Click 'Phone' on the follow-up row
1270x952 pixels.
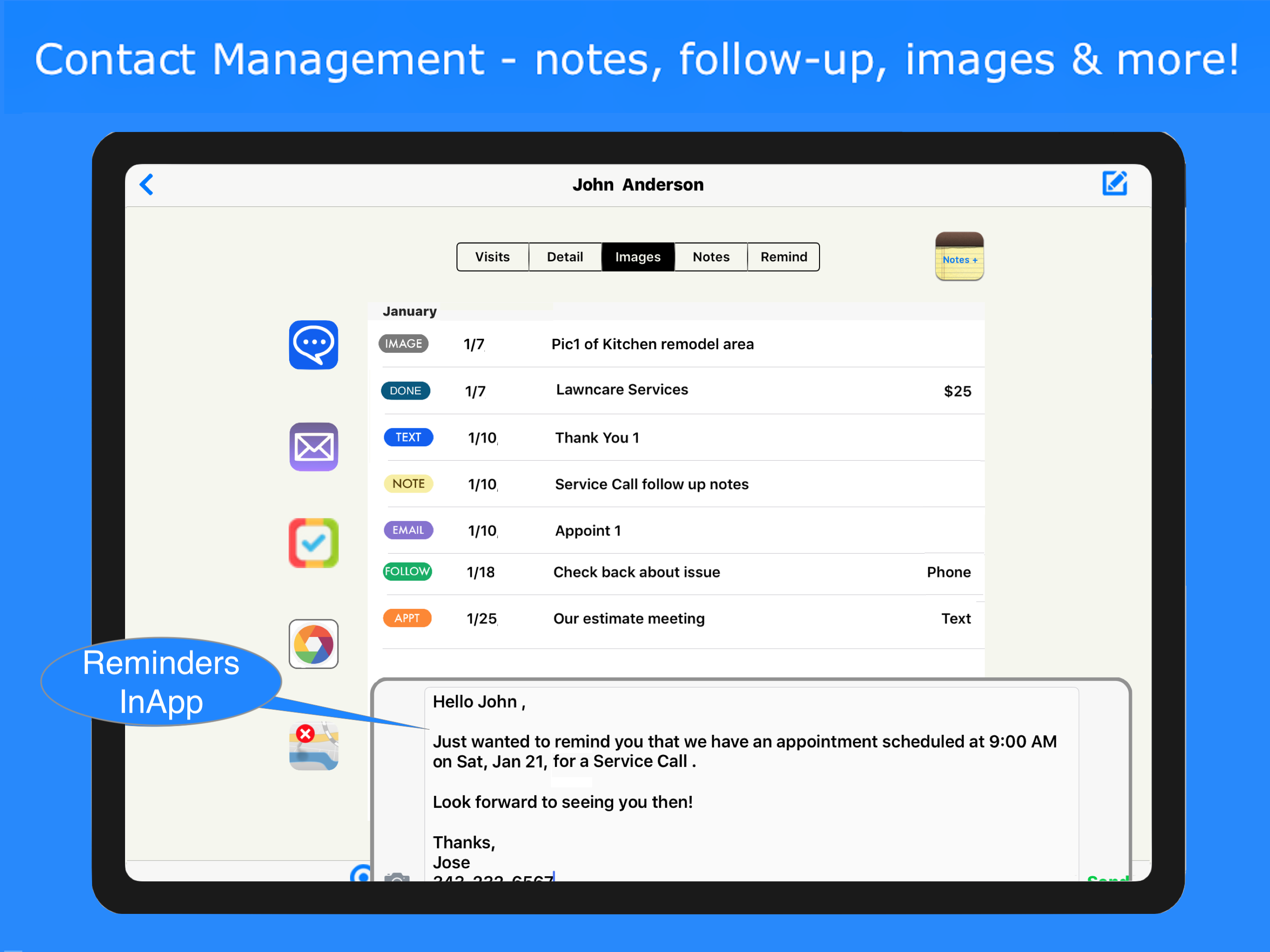tap(948, 572)
